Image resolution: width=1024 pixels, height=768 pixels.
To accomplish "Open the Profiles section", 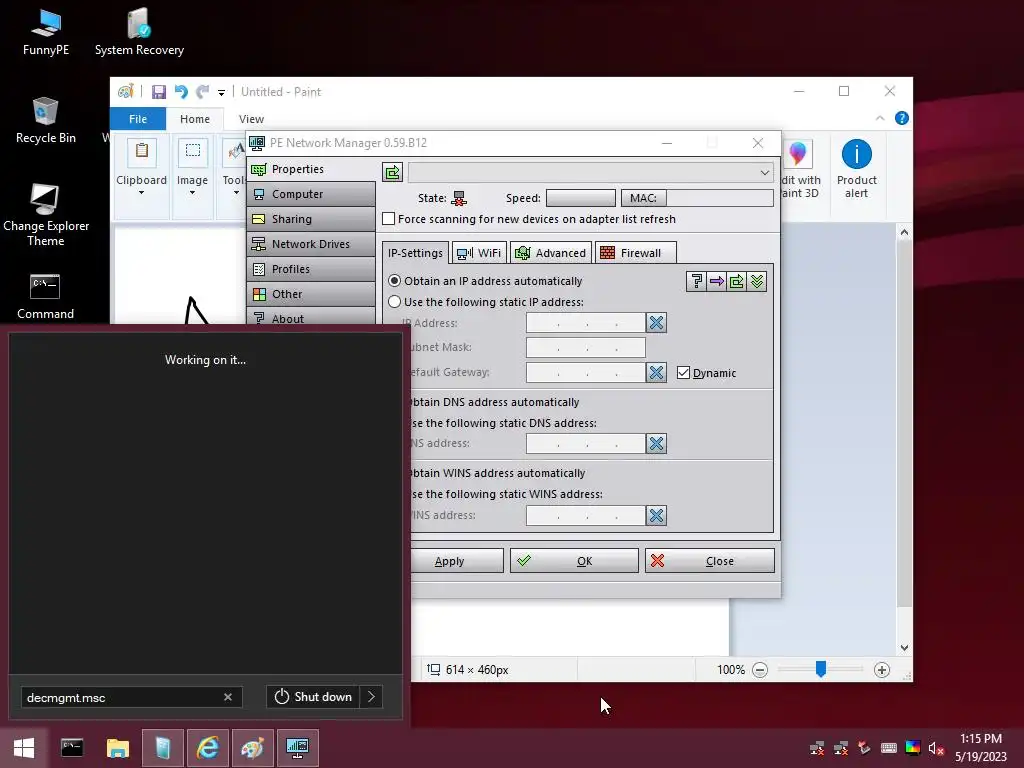I will tap(311, 269).
